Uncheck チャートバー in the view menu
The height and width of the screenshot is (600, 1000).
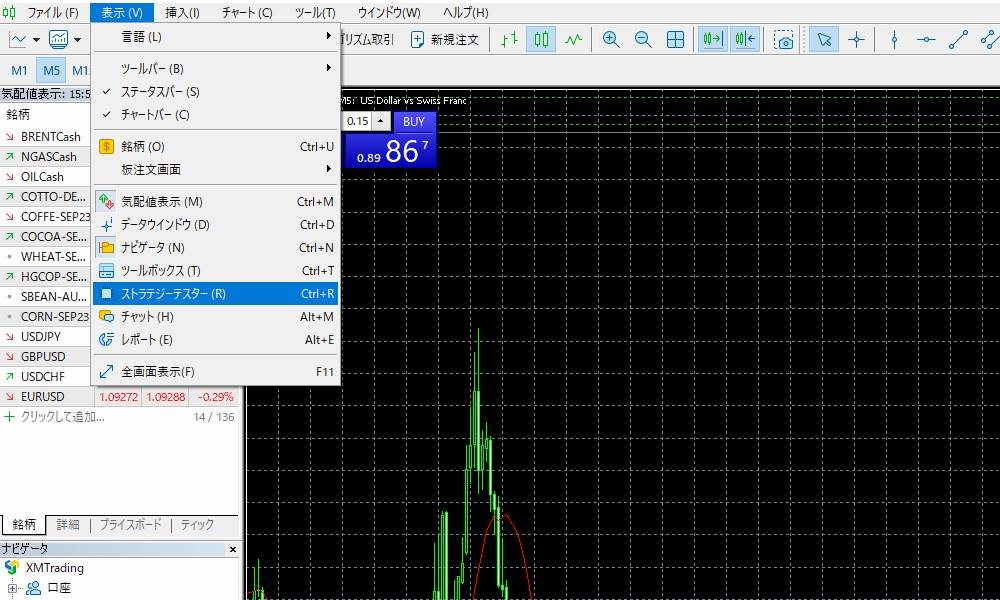point(155,115)
